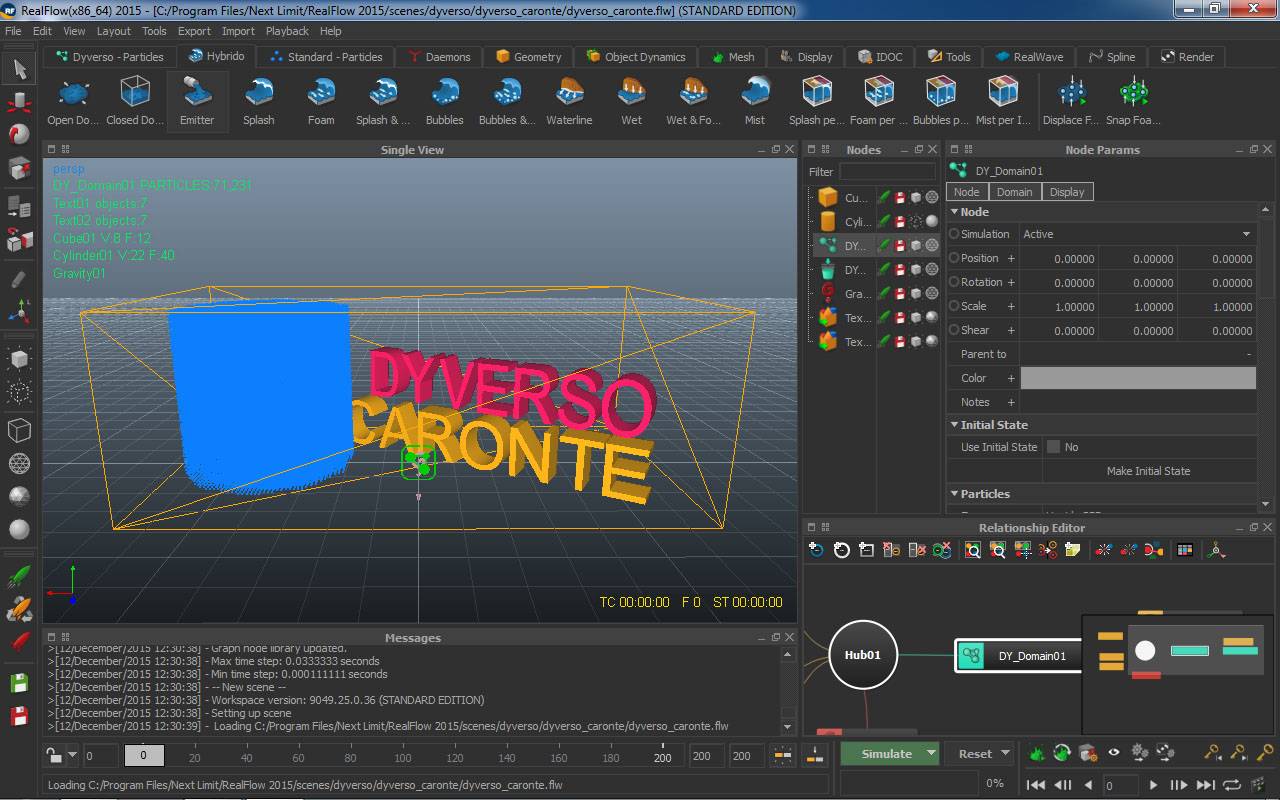The width and height of the screenshot is (1280, 800).
Task: Click the Splash per ID icon
Action: [817, 101]
